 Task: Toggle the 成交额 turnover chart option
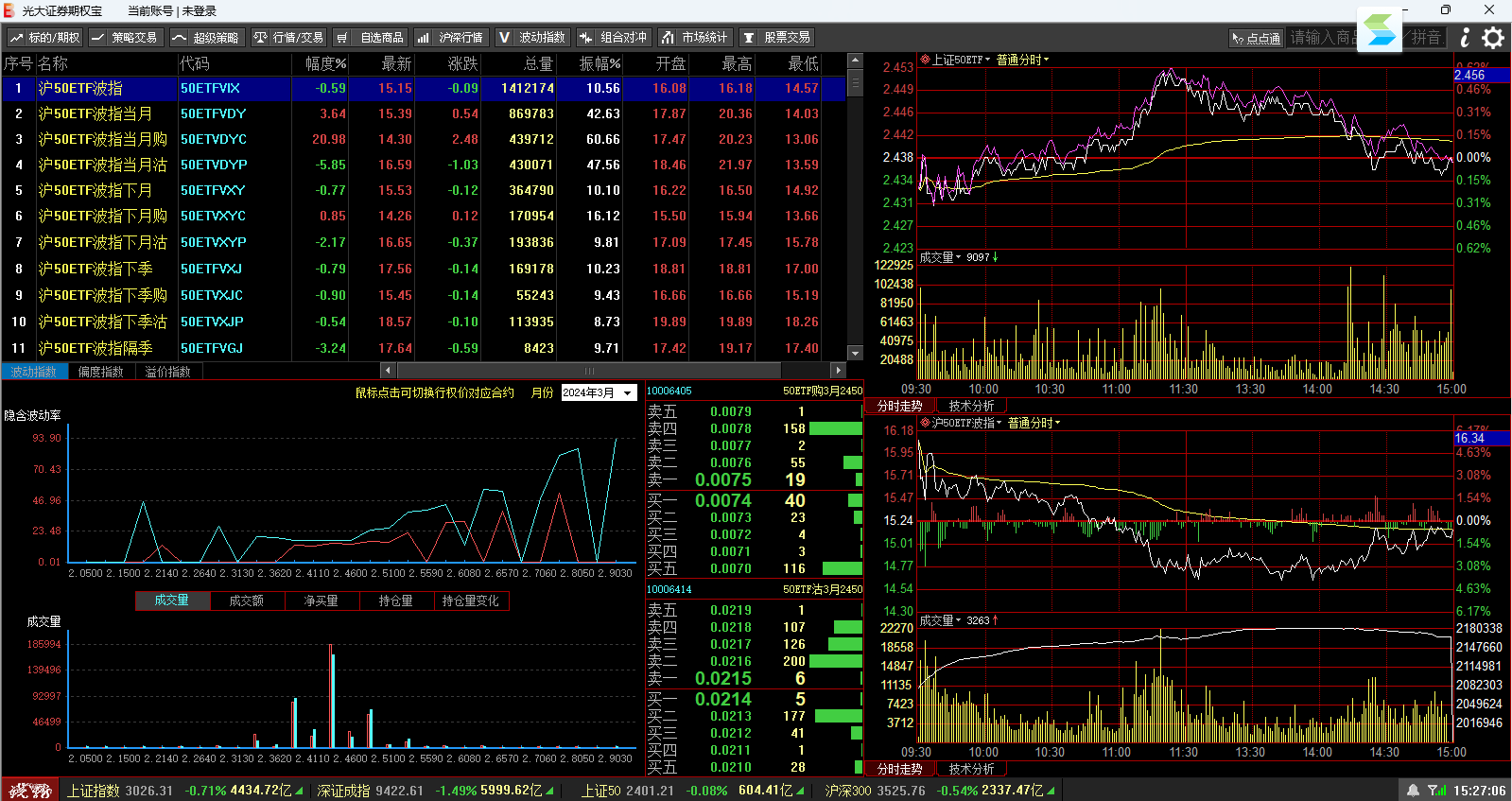point(247,601)
